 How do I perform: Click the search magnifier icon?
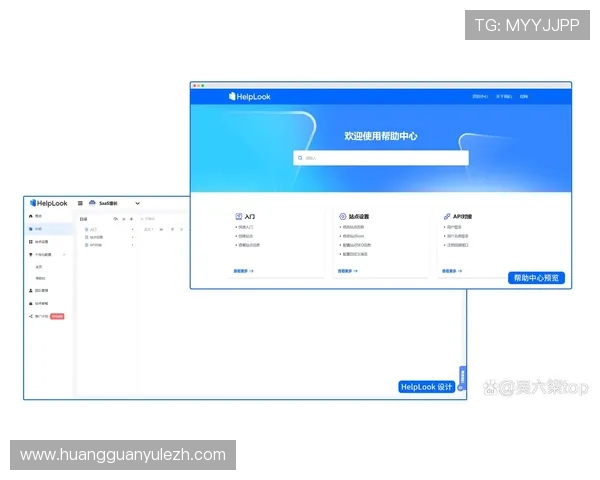[x=299, y=158]
